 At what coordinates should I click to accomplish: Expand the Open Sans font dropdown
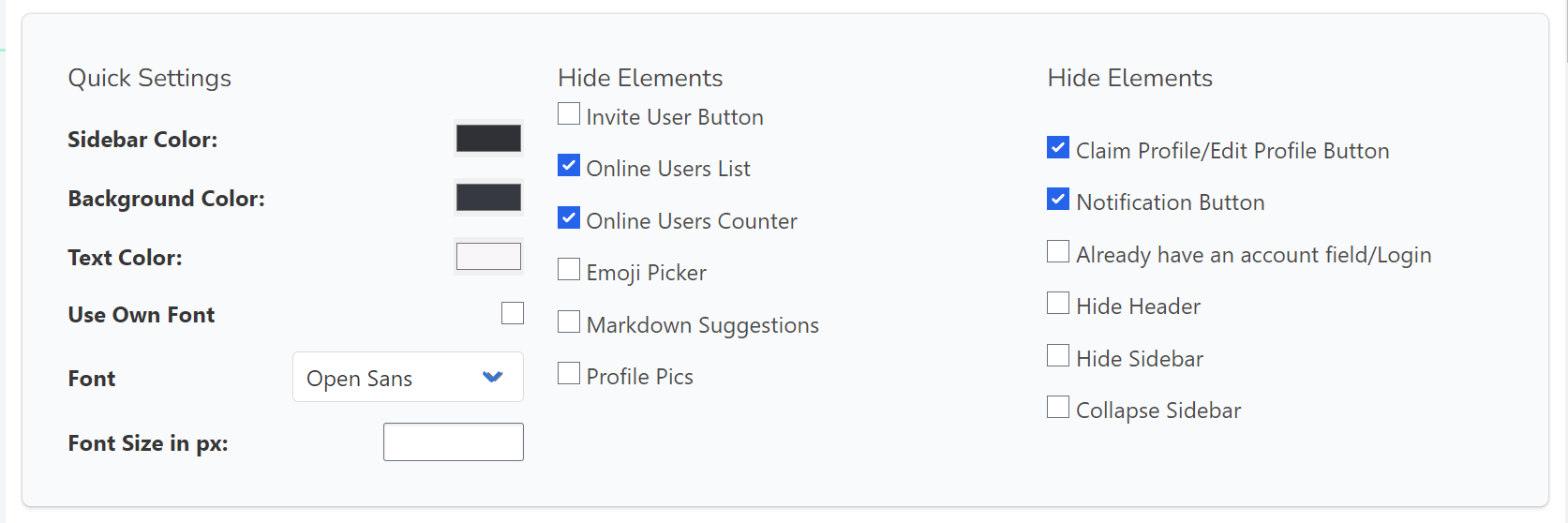pos(408,377)
